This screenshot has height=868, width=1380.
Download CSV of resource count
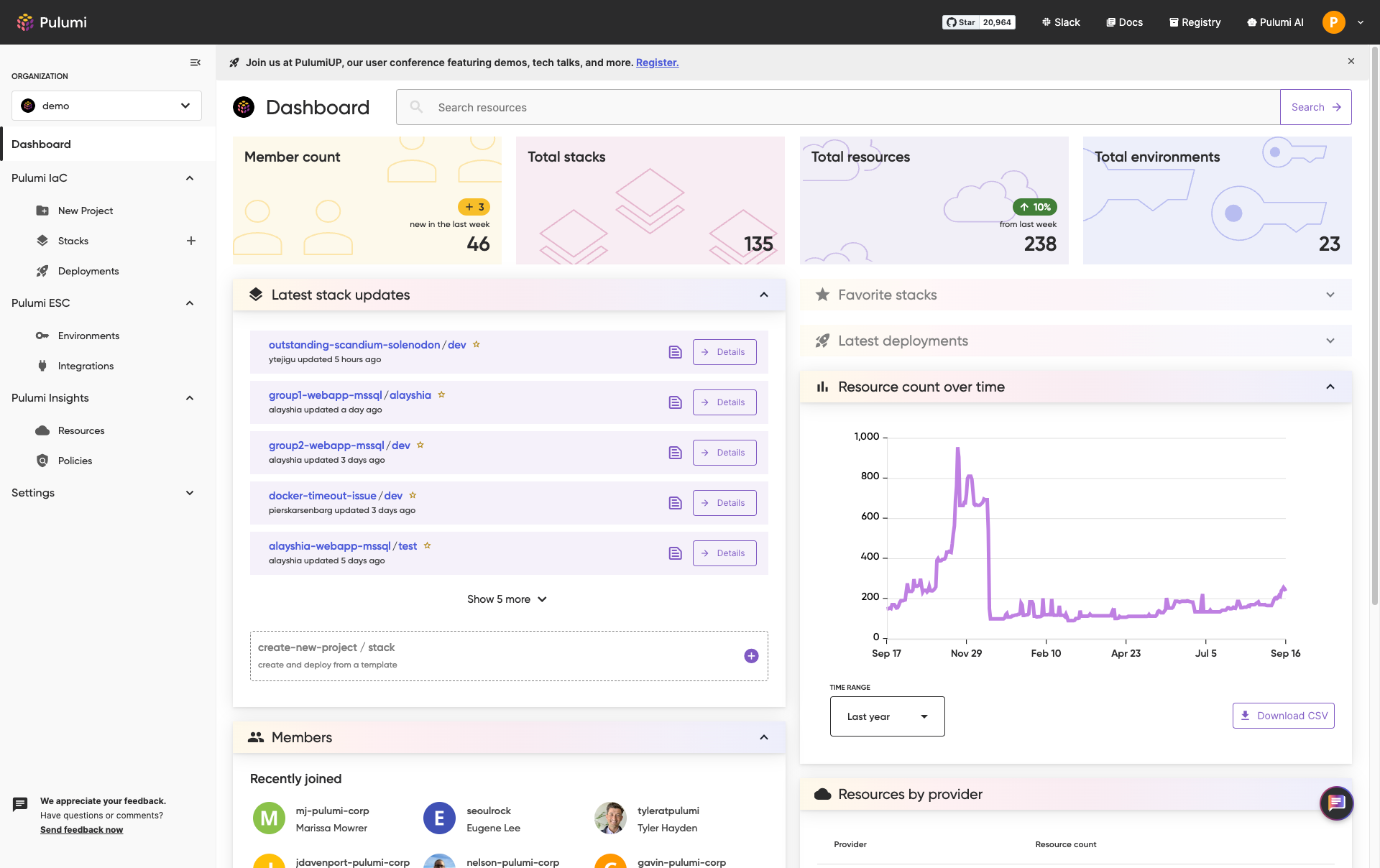click(x=1283, y=716)
